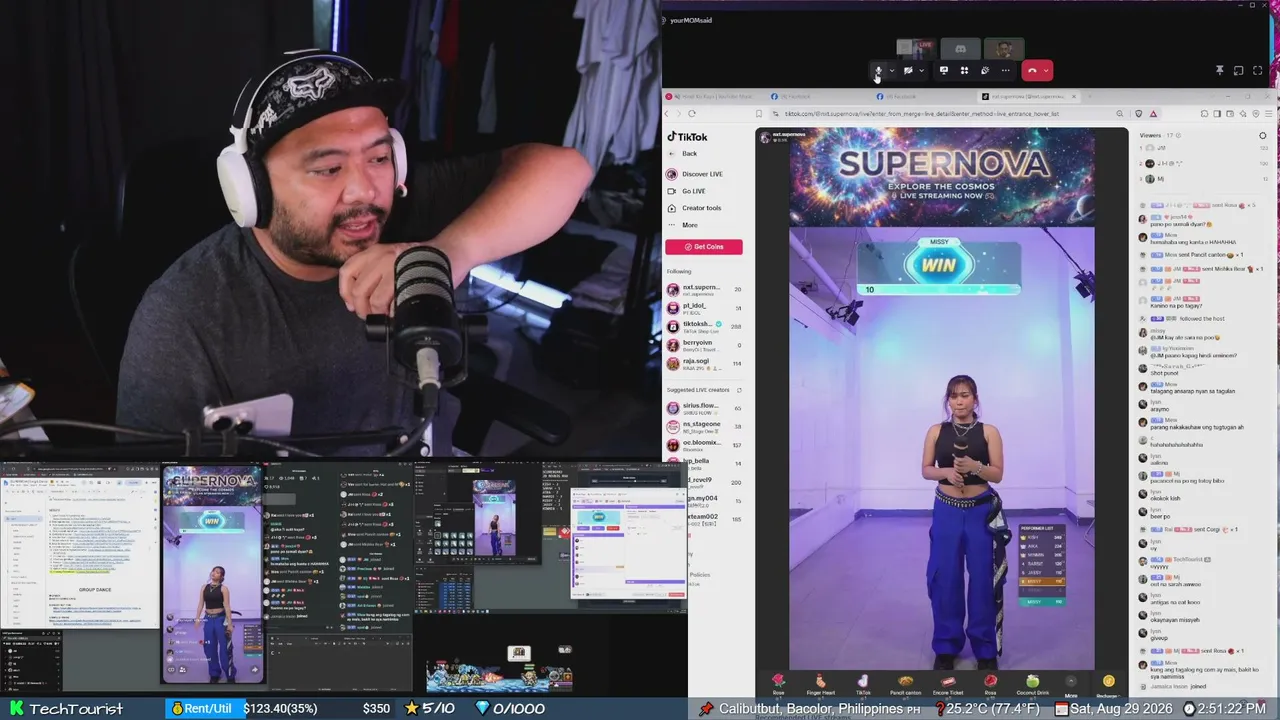Open the activities grid icon in call
The height and width of the screenshot is (720, 1280).
tap(964, 71)
